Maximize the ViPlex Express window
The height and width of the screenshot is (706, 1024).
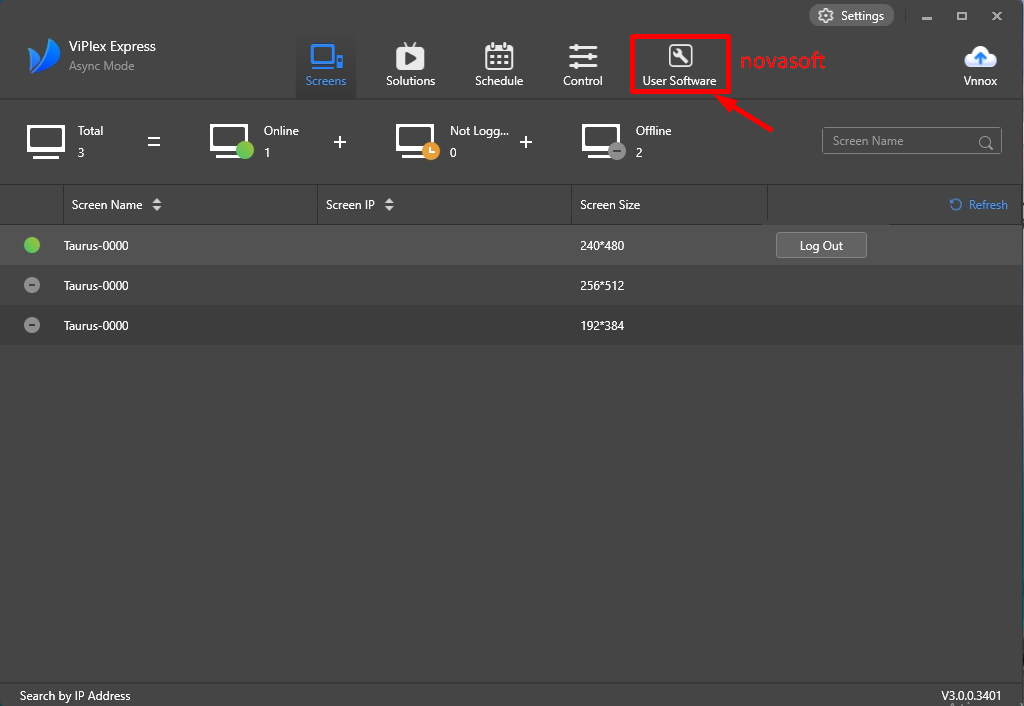[962, 16]
